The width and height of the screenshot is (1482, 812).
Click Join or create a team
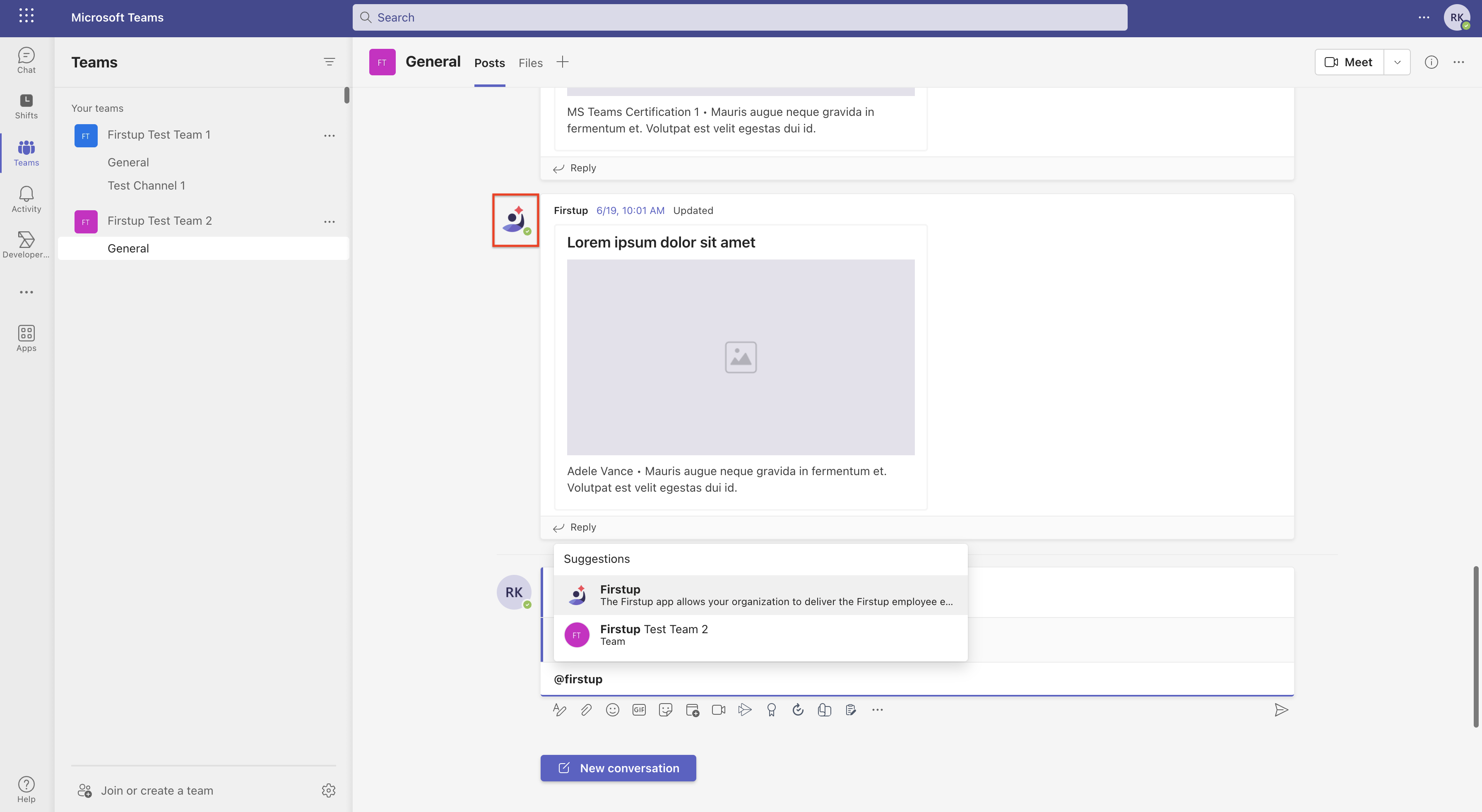pos(145,790)
